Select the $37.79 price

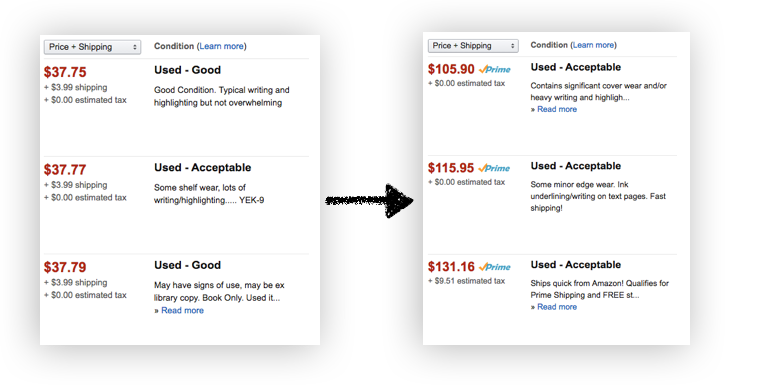[65, 267]
